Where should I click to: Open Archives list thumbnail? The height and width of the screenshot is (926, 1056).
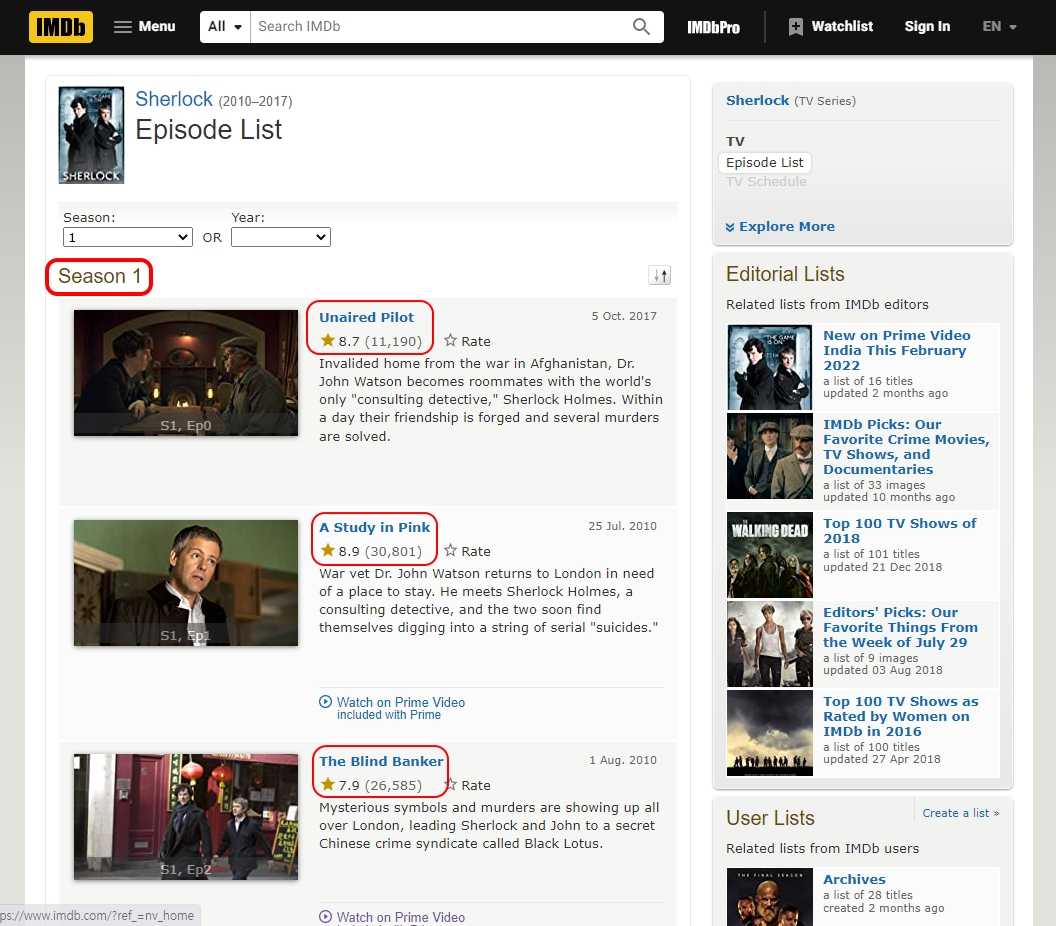(770, 897)
